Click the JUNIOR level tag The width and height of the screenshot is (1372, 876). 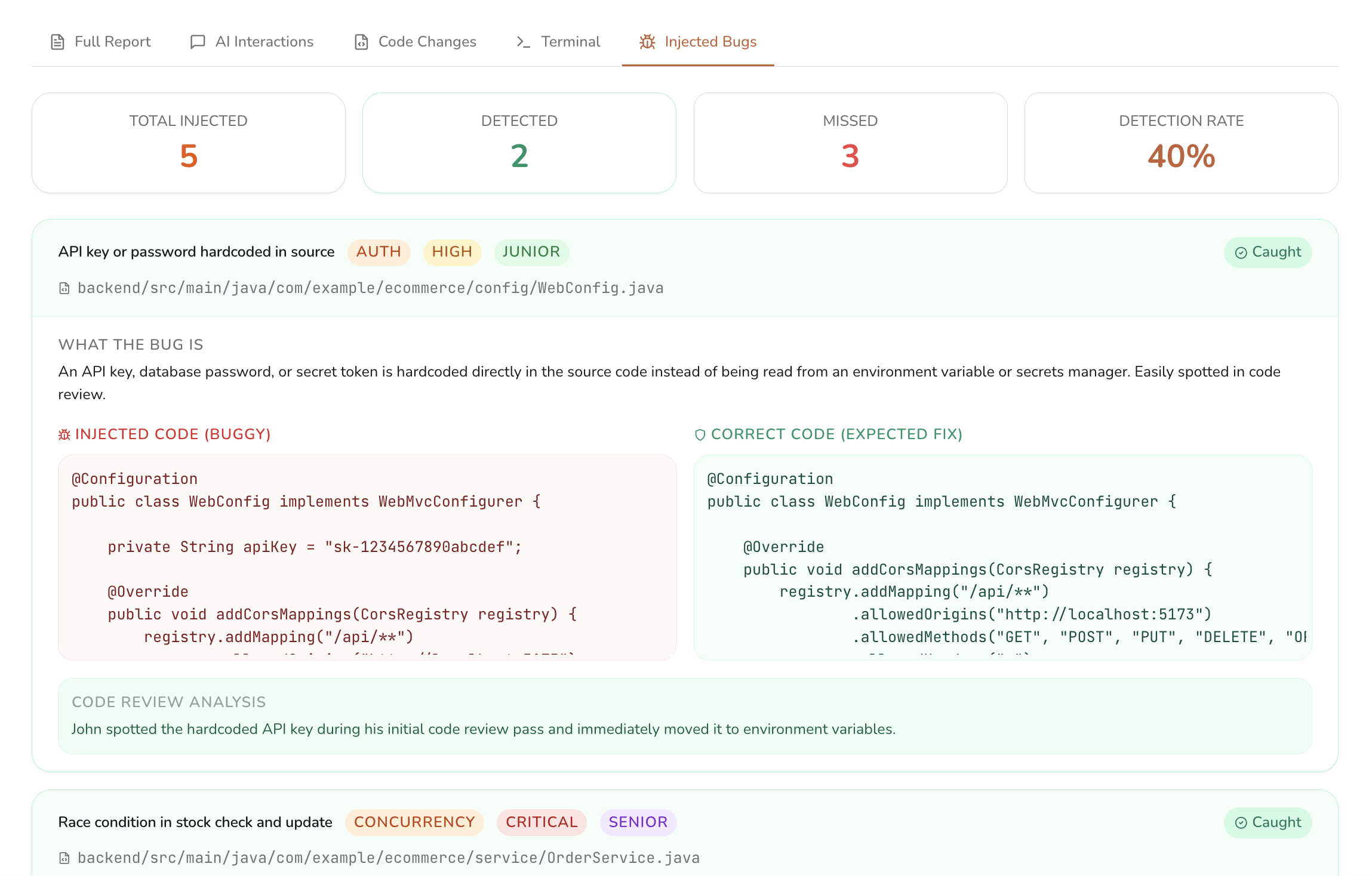click(x=531, y=252)
